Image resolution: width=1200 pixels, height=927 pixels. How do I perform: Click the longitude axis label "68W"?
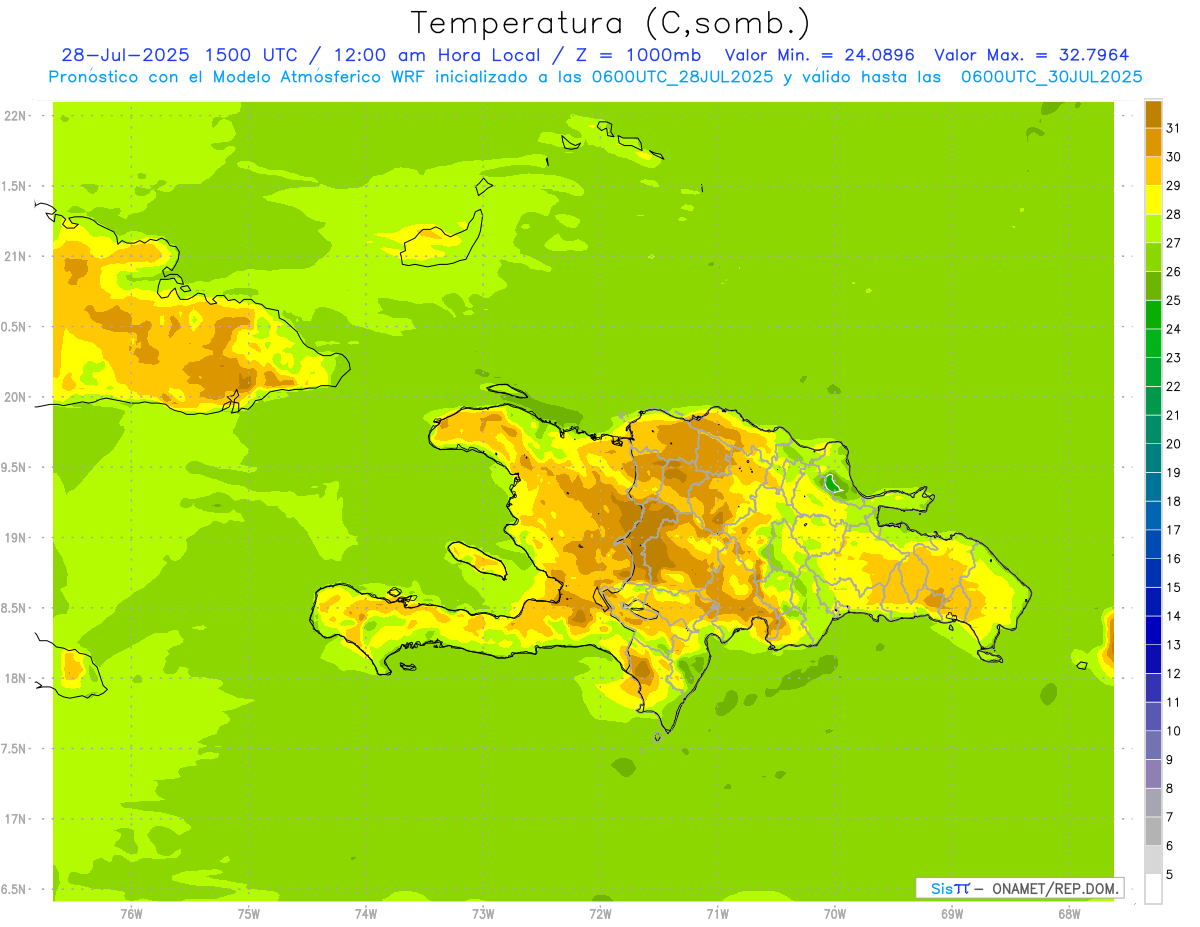click(1069, 913)
